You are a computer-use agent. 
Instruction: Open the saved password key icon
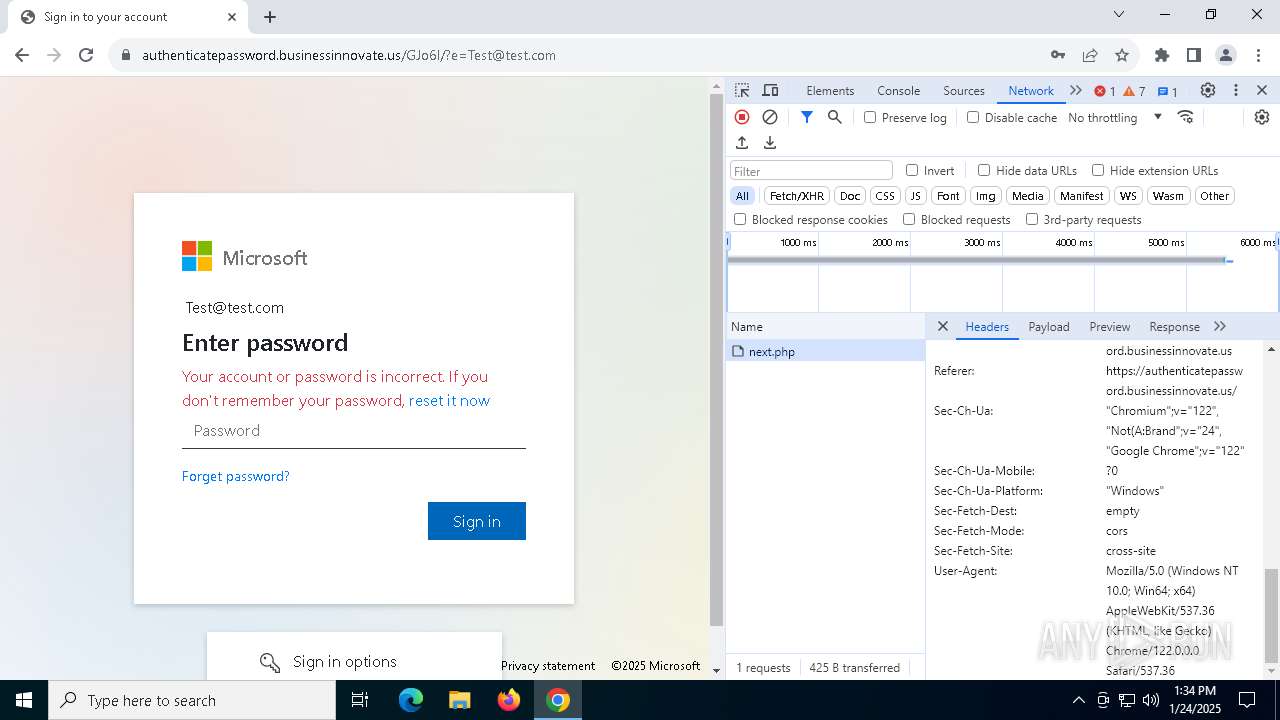(1058, 55)
